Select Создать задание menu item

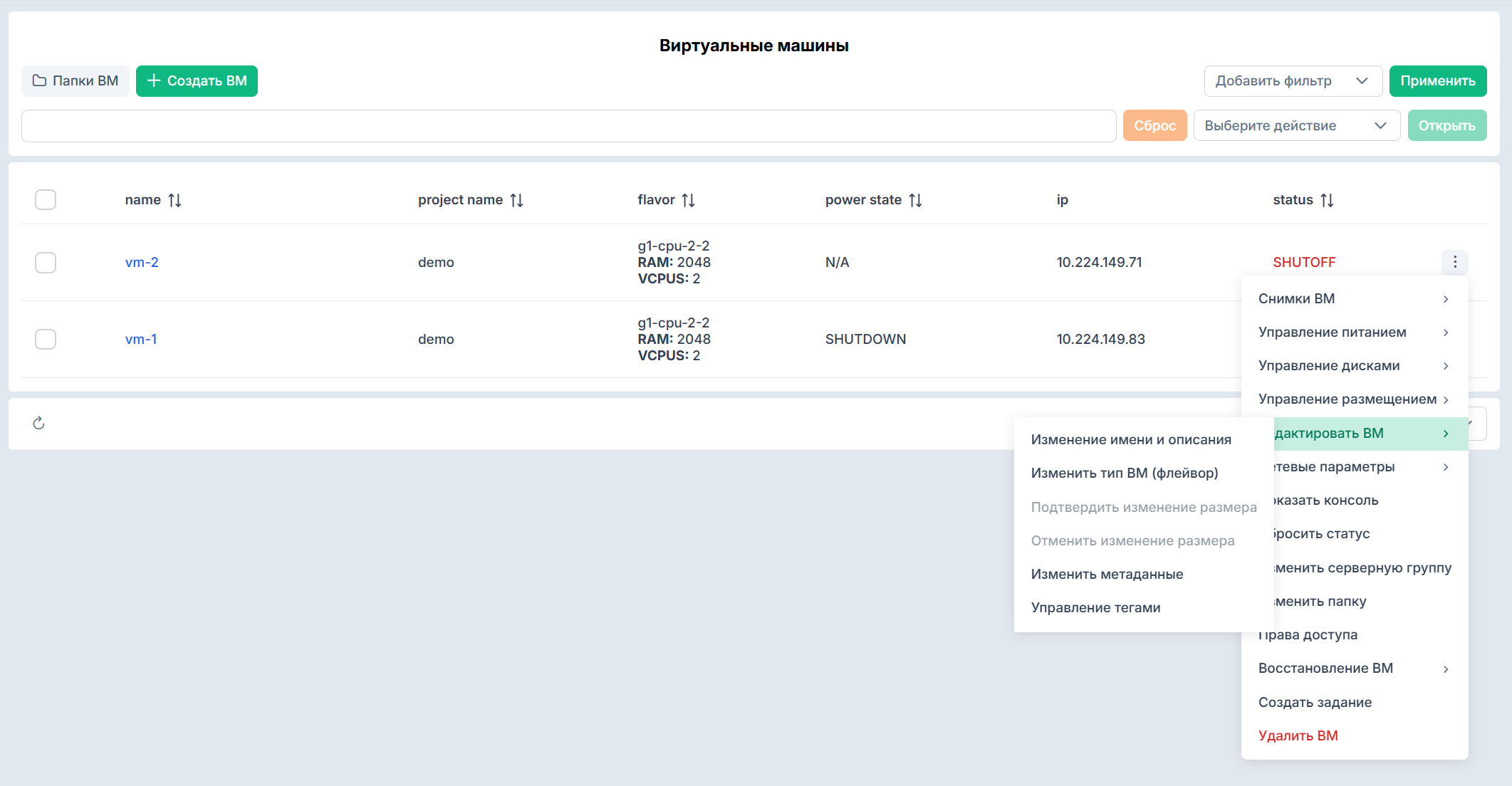pos(1355,702)
